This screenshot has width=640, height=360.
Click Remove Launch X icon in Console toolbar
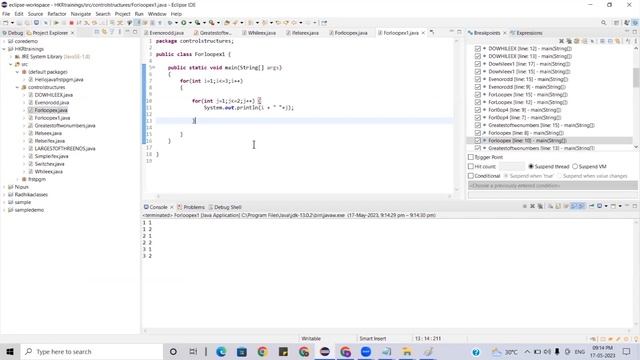click(532, 206)
